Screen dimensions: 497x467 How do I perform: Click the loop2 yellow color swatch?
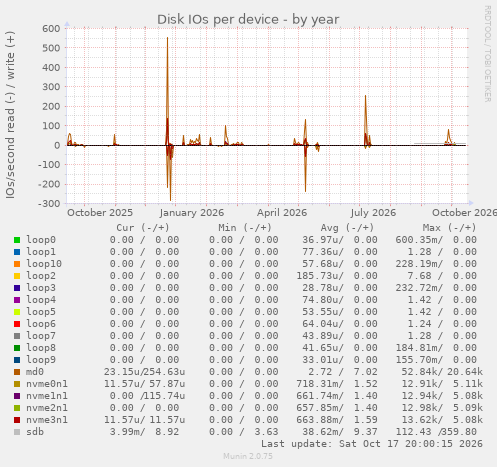click(x=17, y=276)
